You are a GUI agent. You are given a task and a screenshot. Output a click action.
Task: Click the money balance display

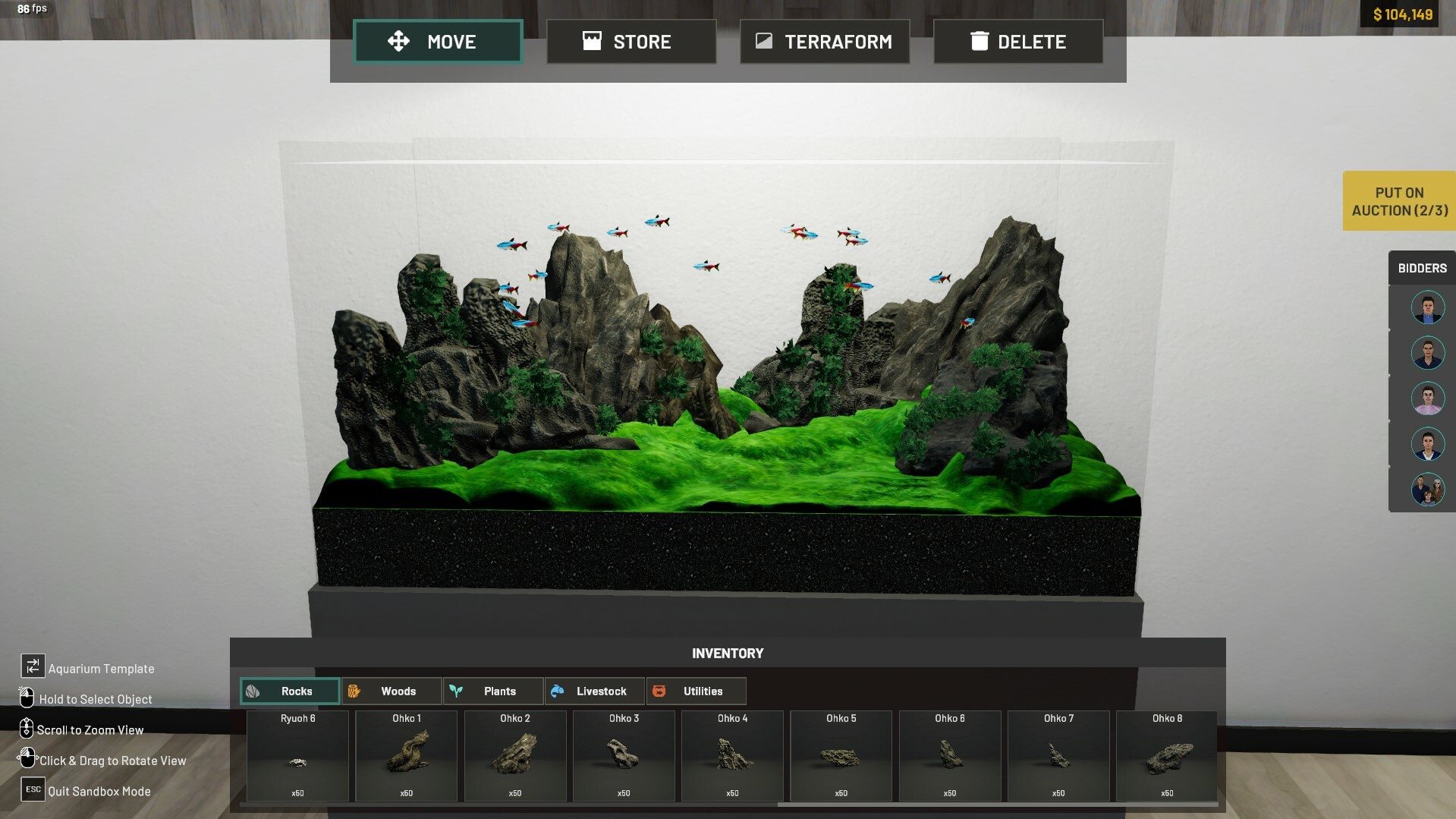coord(1402,14)
